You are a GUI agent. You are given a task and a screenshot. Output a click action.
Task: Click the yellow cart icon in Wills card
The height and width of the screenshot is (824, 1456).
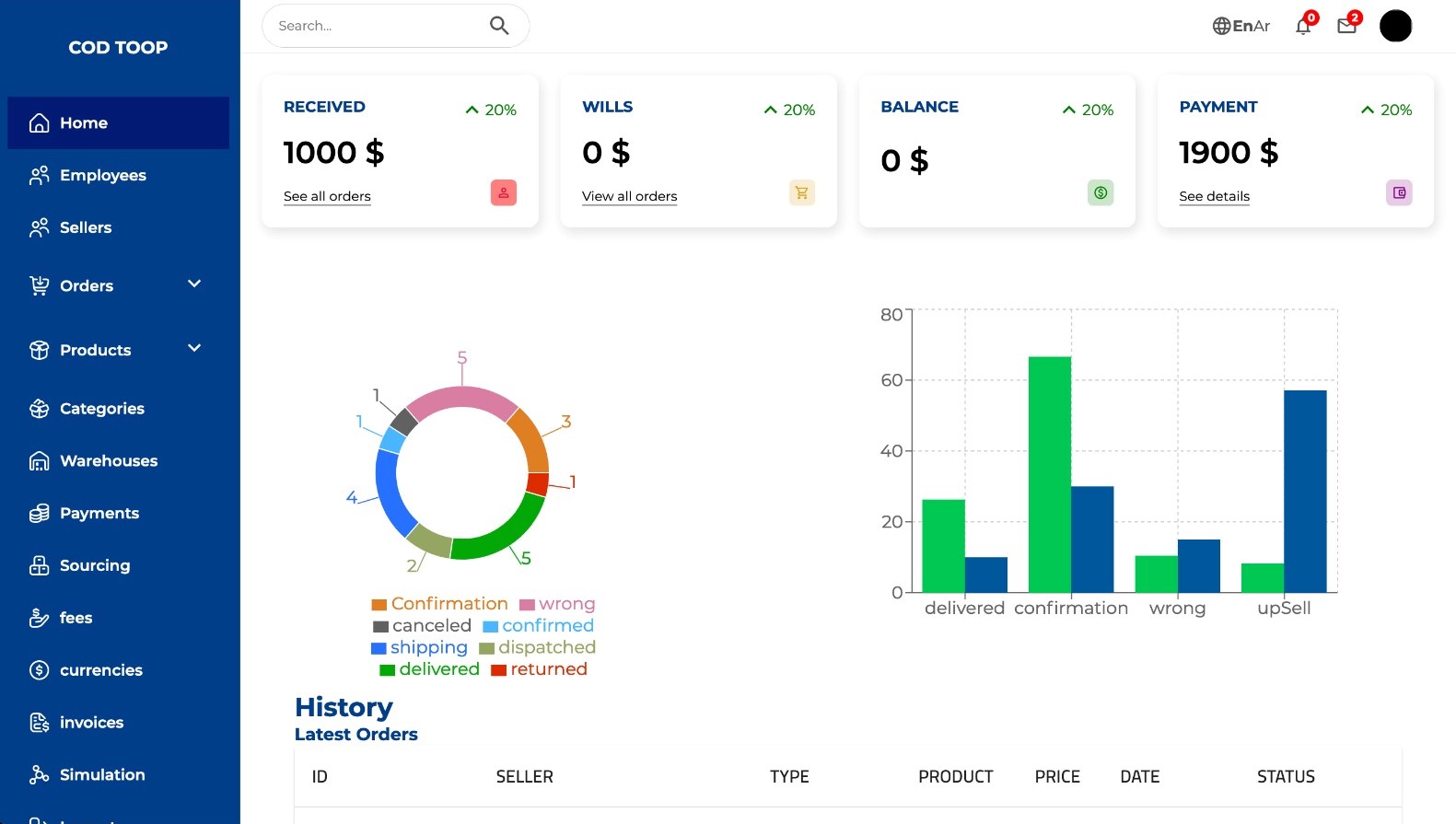801,193
